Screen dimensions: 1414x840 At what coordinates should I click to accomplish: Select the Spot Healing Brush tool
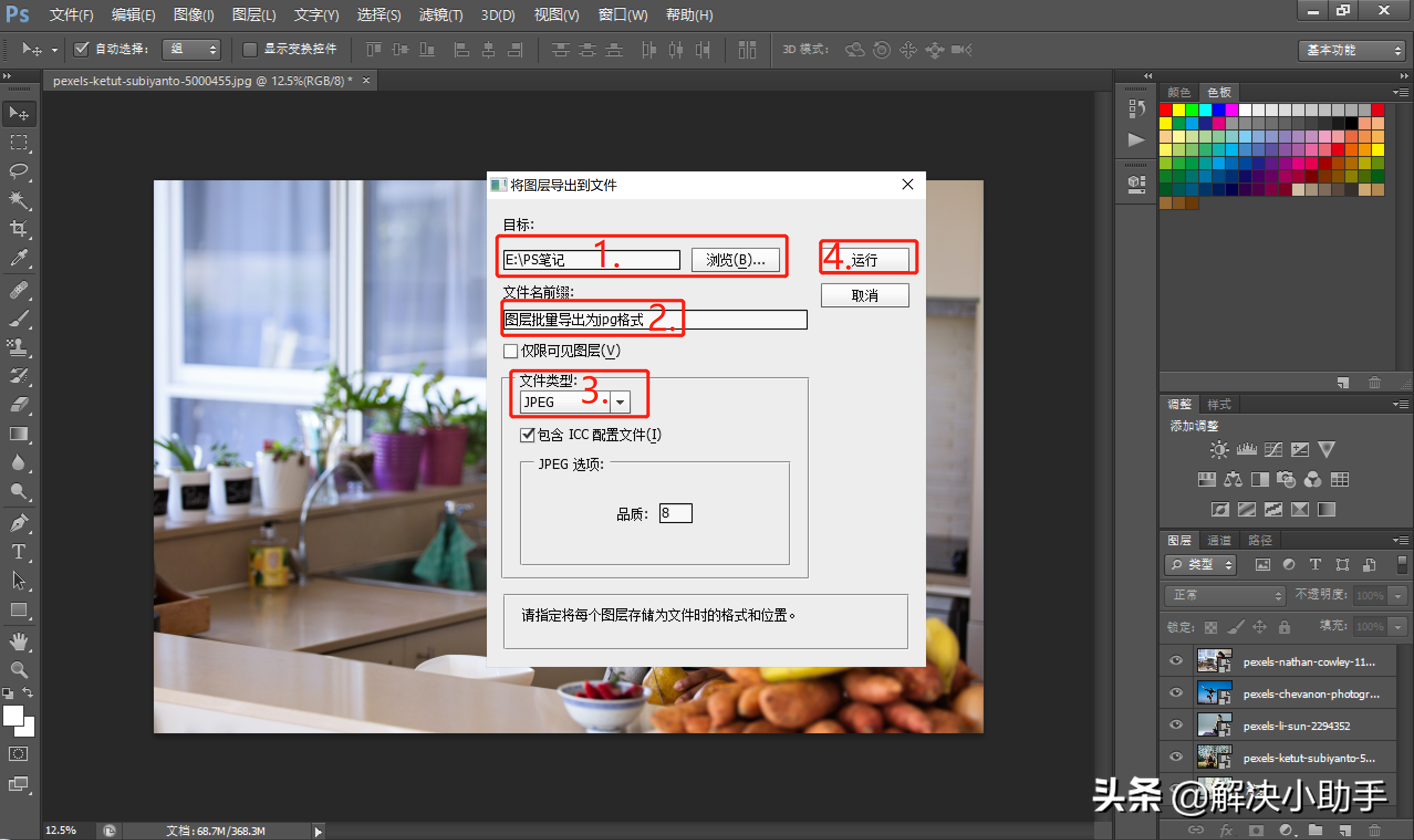click(19, 290)
